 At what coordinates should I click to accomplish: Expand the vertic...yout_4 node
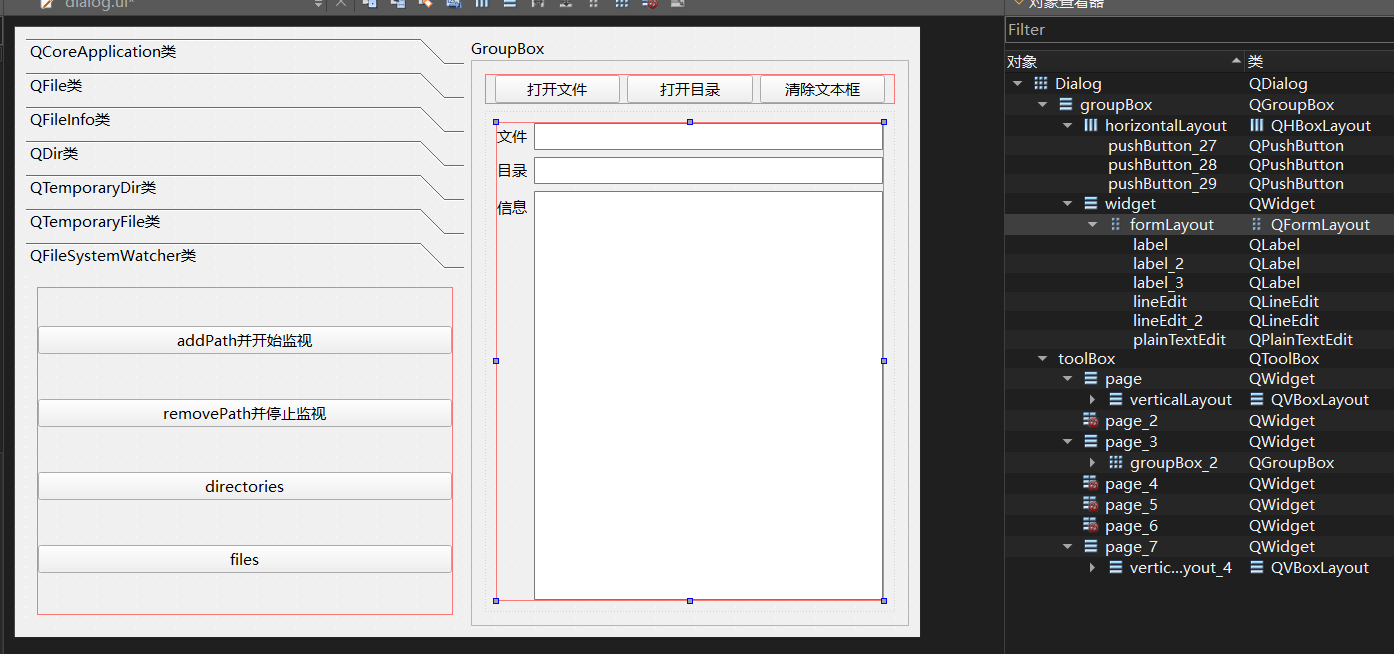1093,568
